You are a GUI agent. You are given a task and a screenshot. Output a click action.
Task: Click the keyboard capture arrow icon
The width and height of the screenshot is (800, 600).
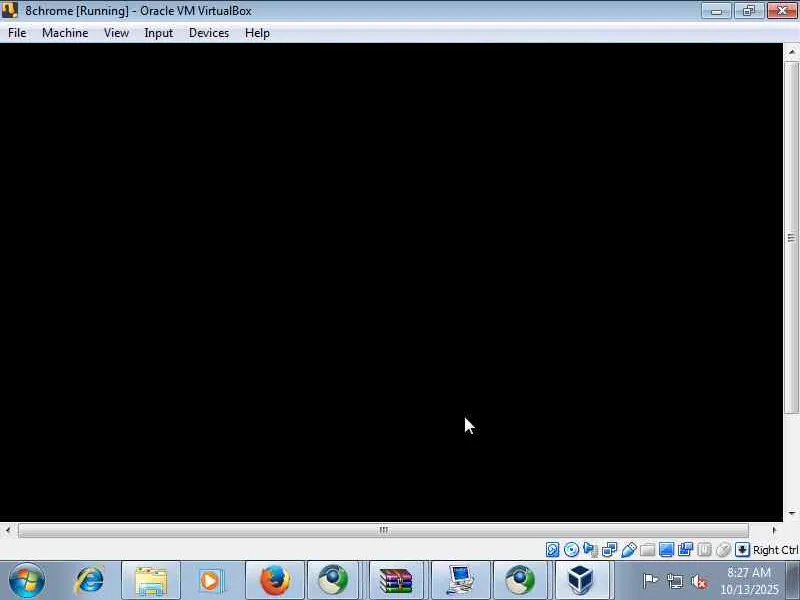742,549
